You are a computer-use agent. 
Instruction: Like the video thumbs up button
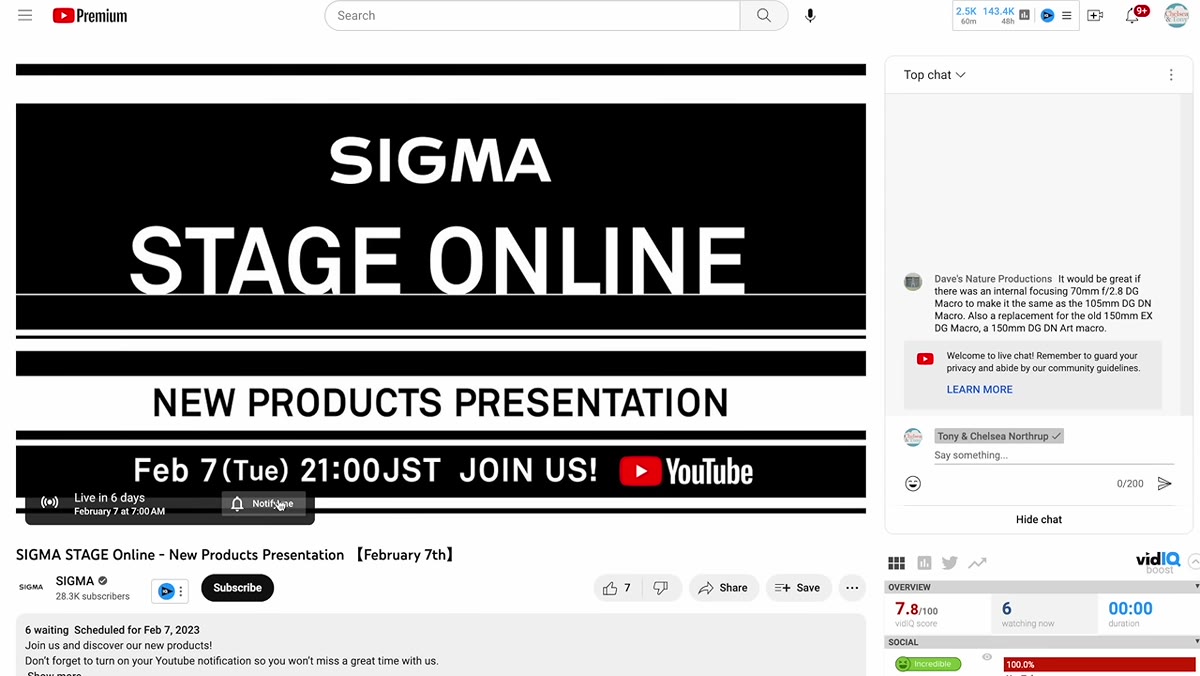click(x=618, y=588)
